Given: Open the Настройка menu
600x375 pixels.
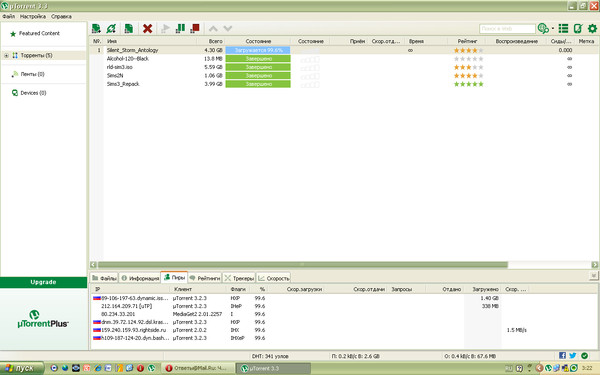Looking at the screenshot, I should pyautogui.click(x=33, y=16).
